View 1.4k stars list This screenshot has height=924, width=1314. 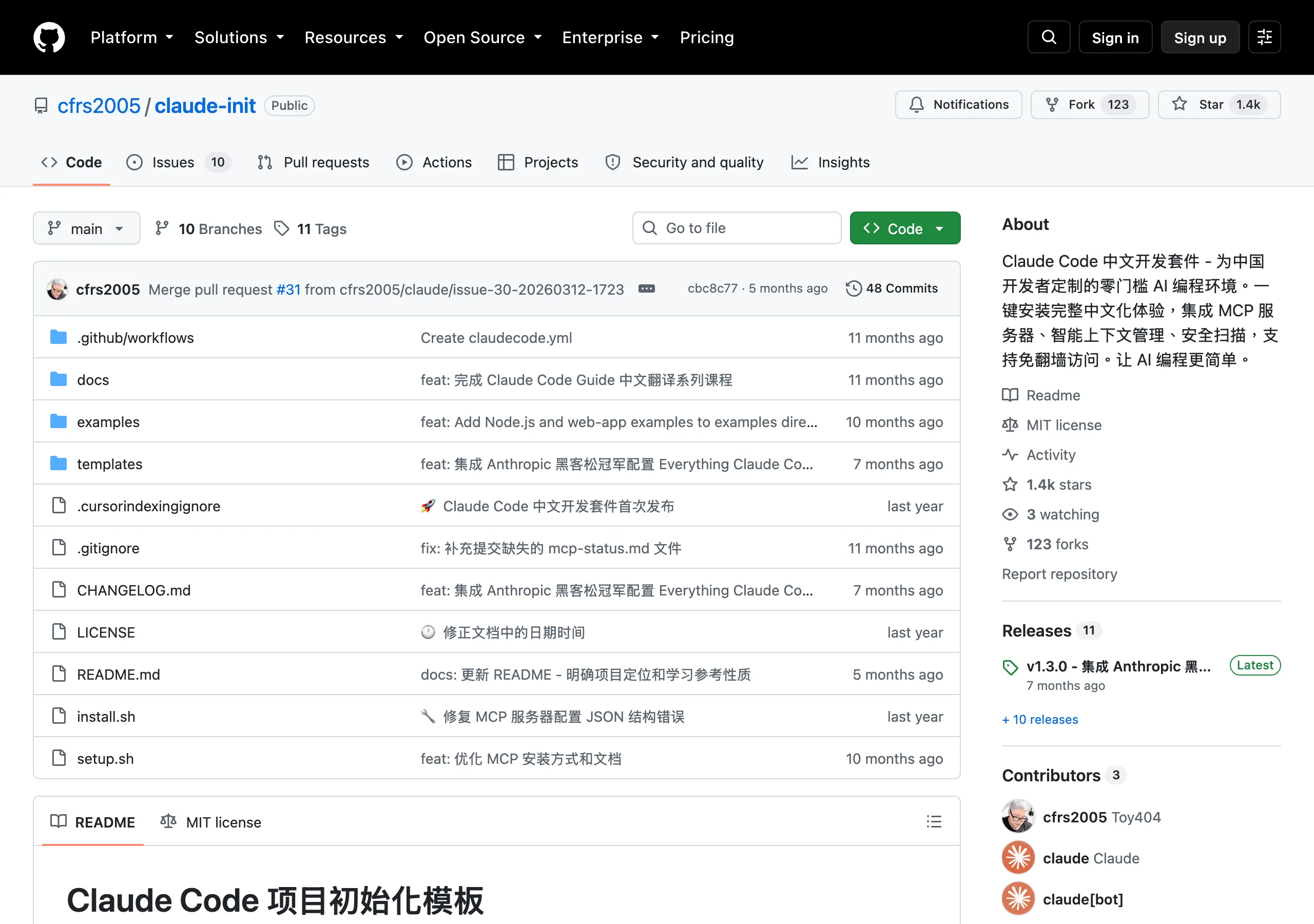pos(1047,484)
